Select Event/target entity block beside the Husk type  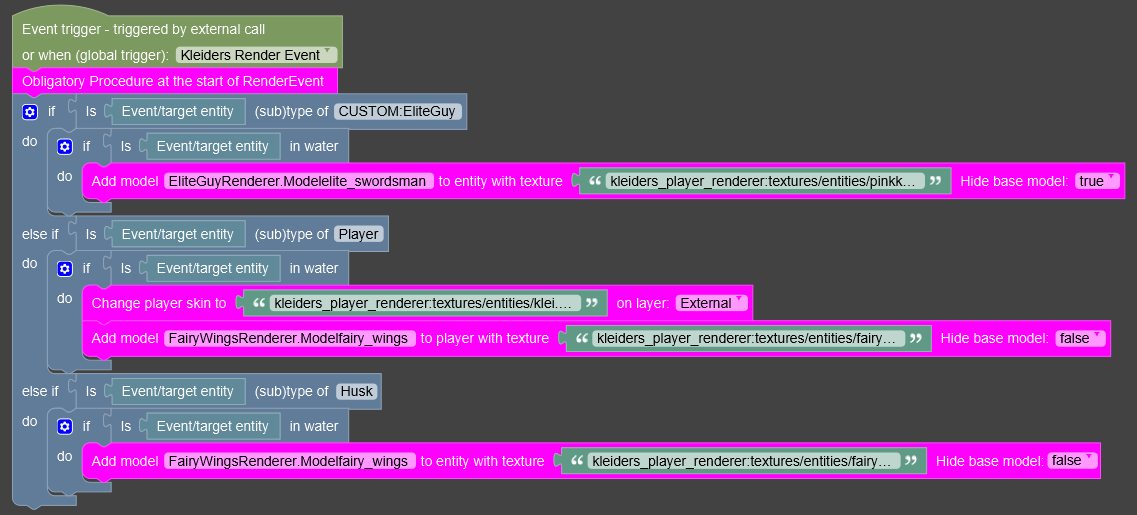click(x=178, y=392)
